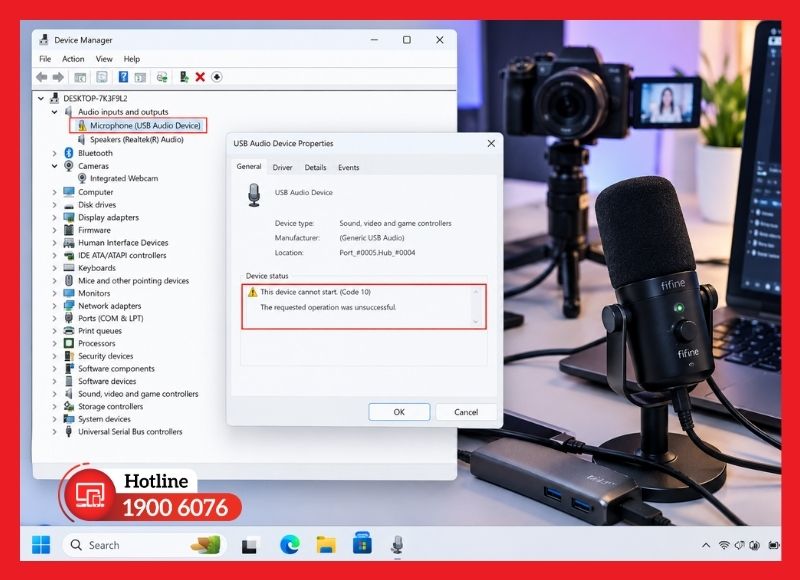The image size is (800, 580).
Task: Click the Firmware category icon
Action: (x=69, y=230)
